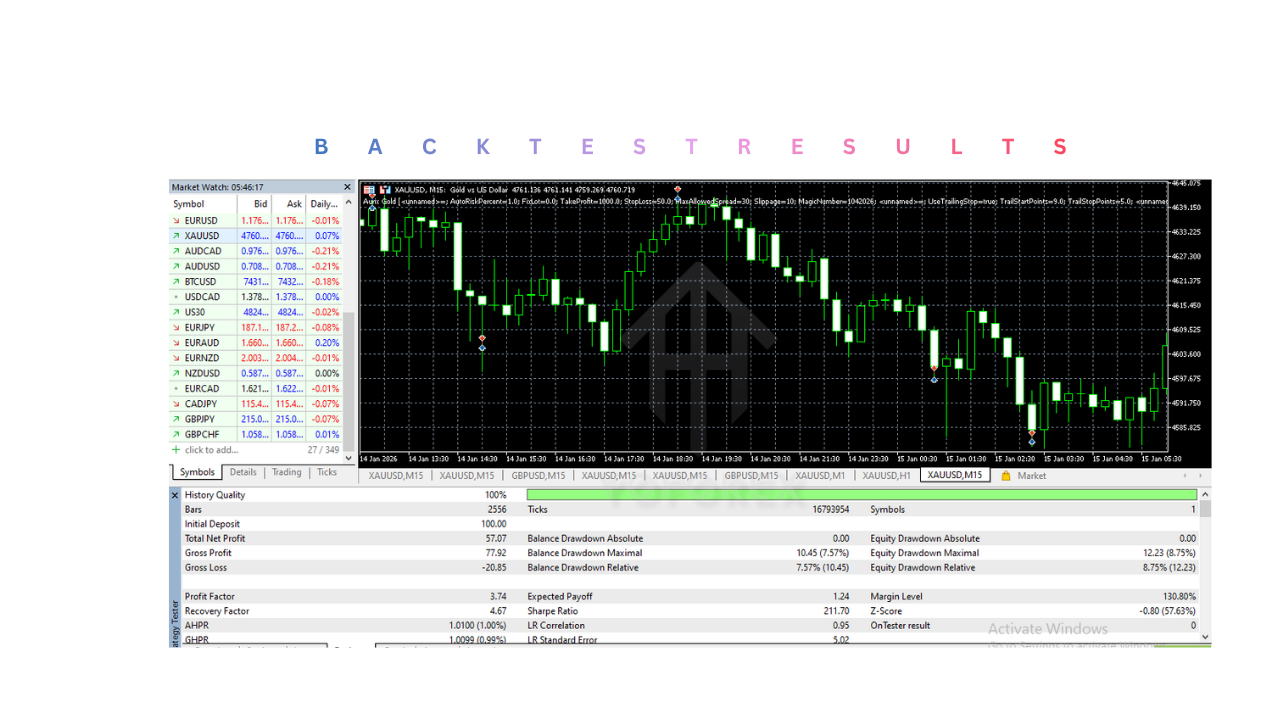Viewport: 1280px width, 720px height.
Task: Click the padlock icon on the Market tab
Action: coord(1006,475)
